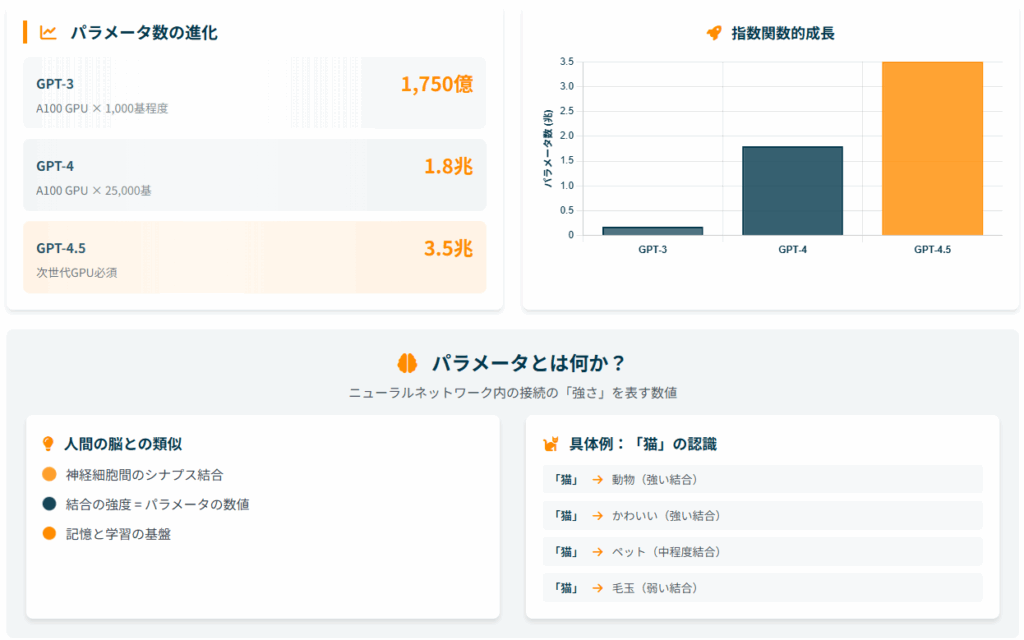This screenshot has height=640, width=1024.
Task: Click the orange bullet beside 神経細胞間のシナプス結合
Action: 49,475
